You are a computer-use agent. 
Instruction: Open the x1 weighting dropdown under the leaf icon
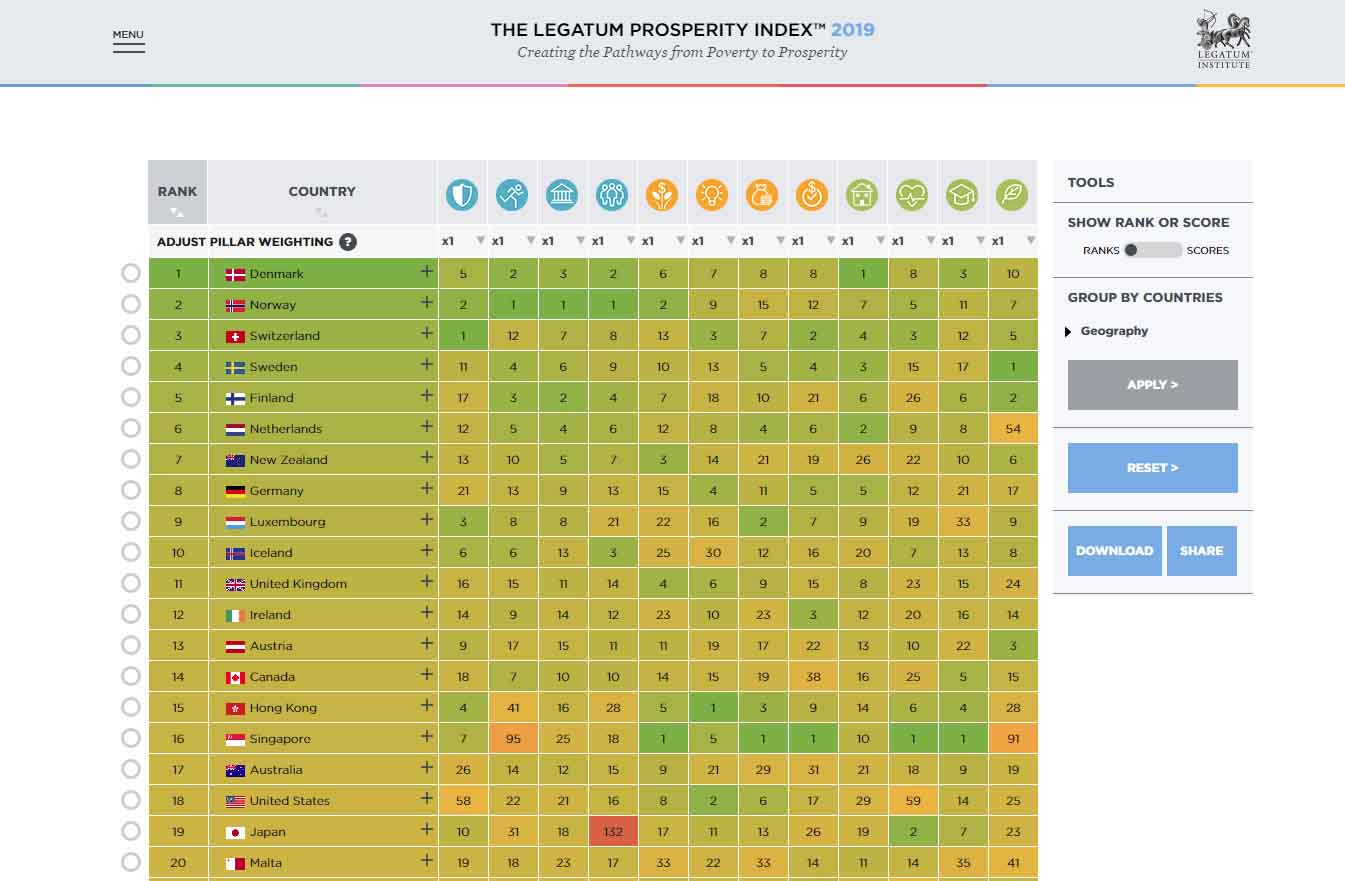point(1013,241)
